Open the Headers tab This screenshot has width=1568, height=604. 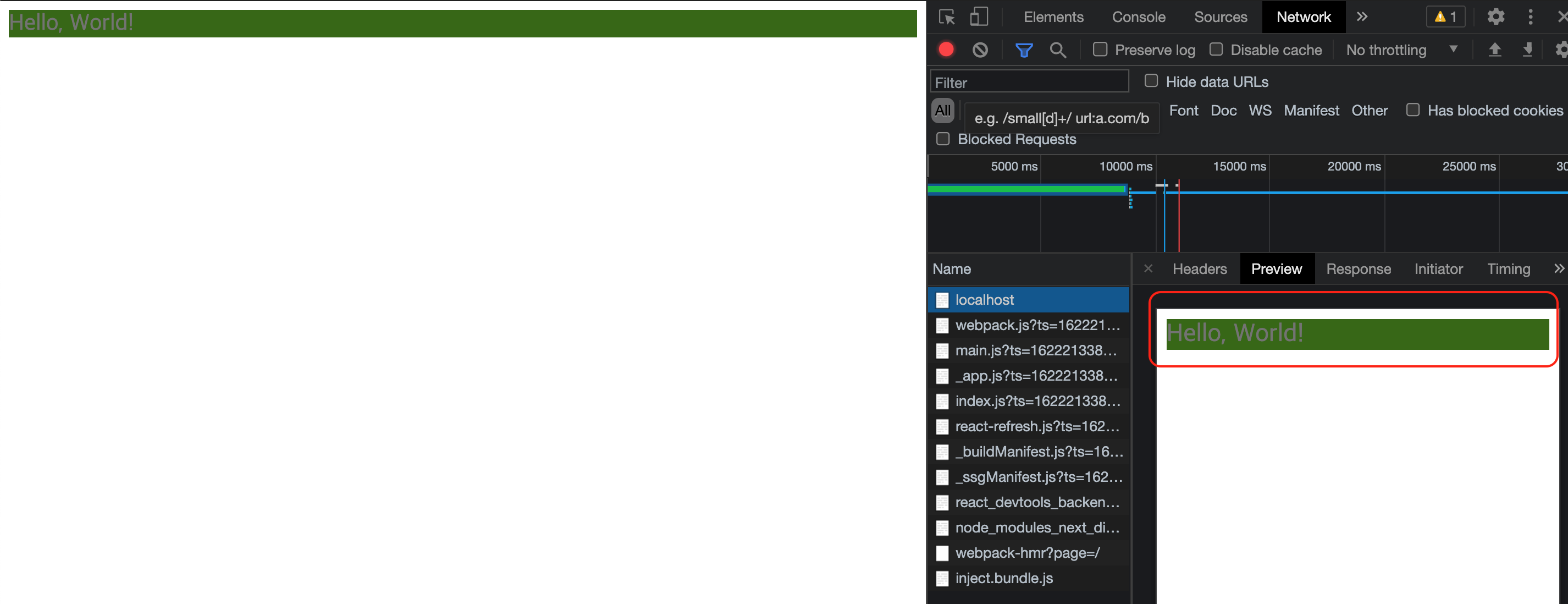point(1199,268)
